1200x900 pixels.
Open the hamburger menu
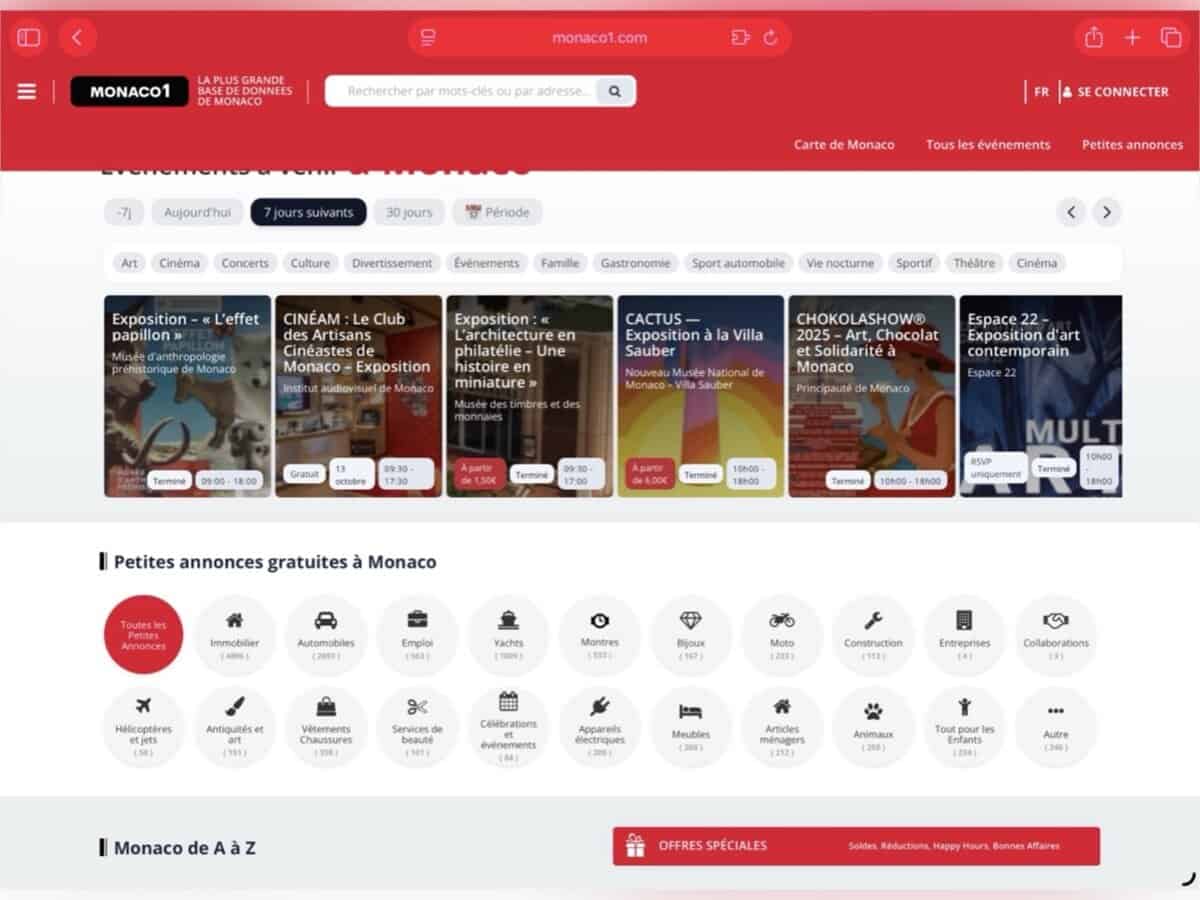point(27,91)
